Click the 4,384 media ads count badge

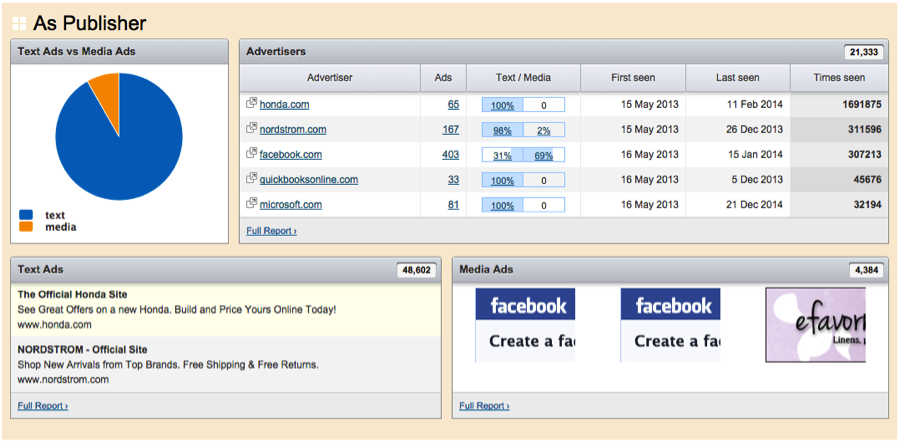click(866, 270)
